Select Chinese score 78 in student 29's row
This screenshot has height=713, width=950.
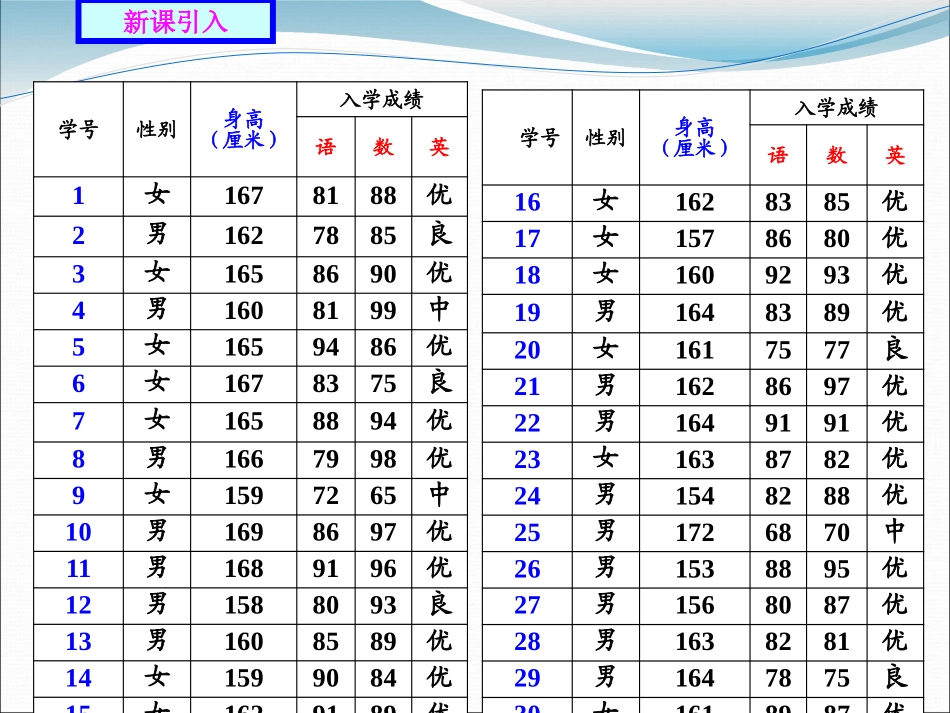click(x=778, y=678)
